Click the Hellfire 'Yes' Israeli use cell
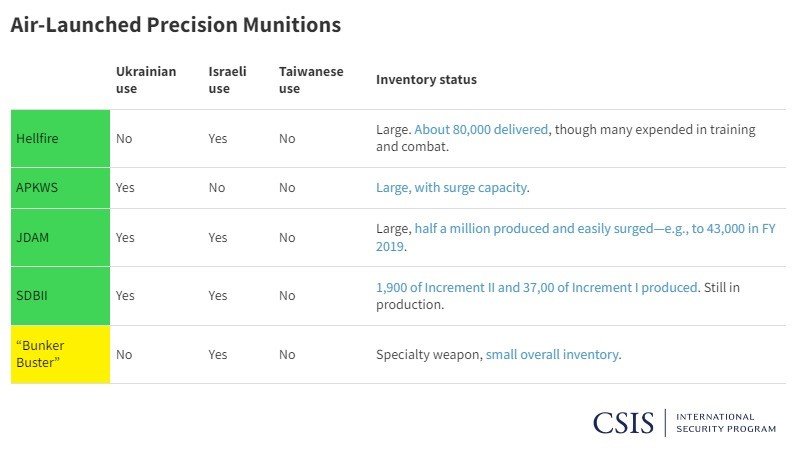Image resolution: width=796 pixels, height=462 pixels. coord(218,138)
